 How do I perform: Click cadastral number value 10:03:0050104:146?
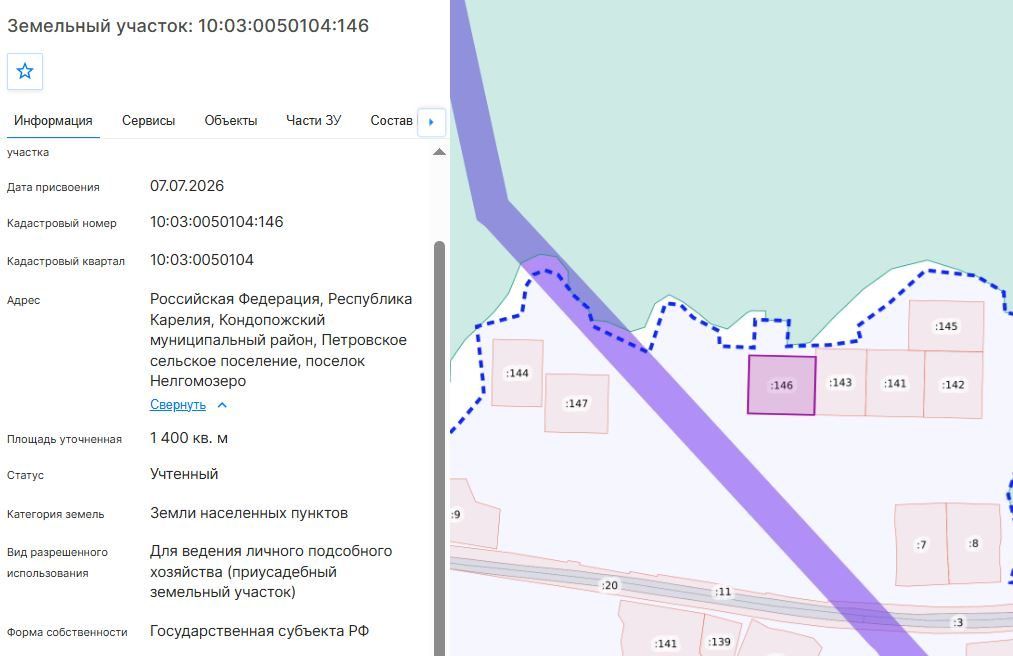tap(216, 222)
